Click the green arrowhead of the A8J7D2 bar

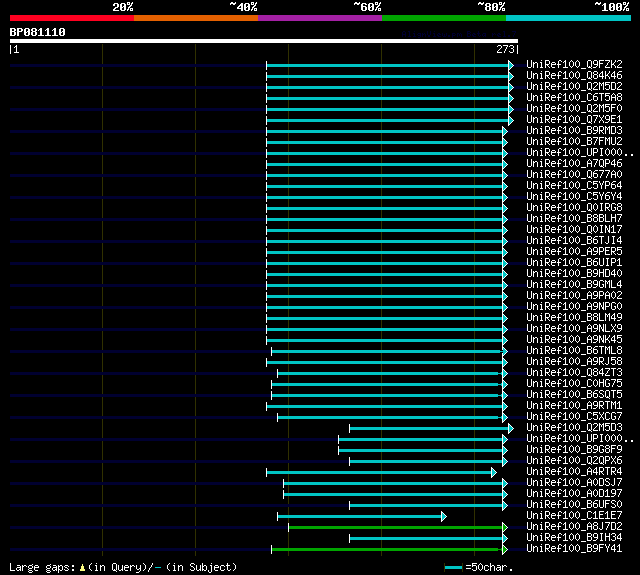(505, 528)
